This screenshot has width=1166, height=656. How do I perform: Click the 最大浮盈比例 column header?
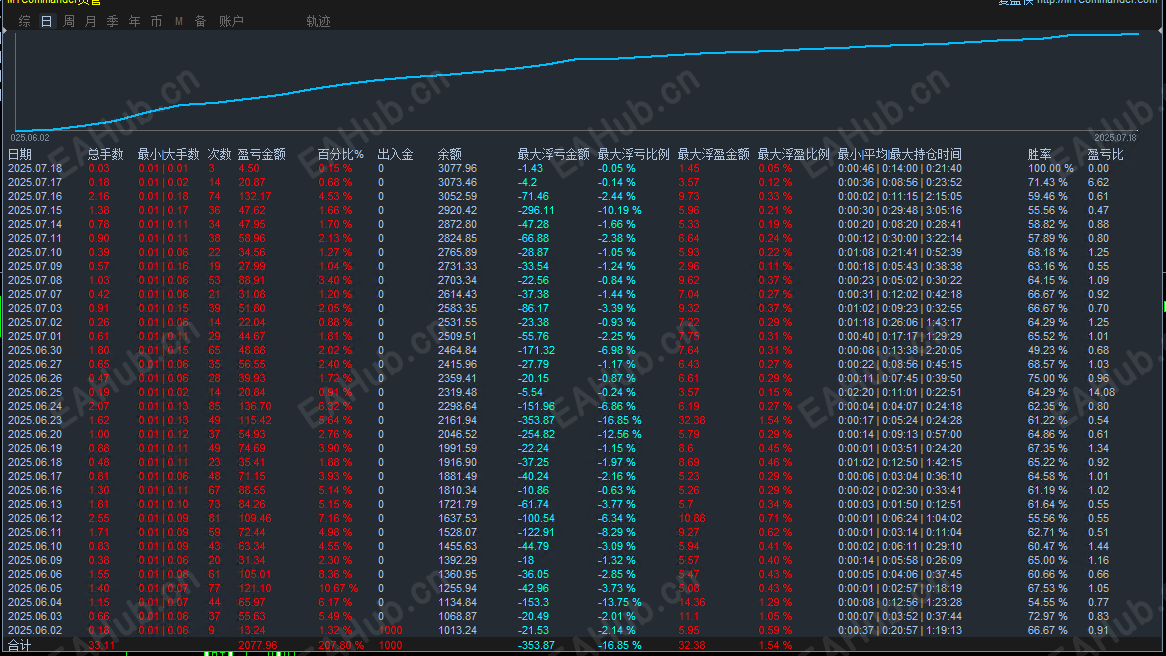(793, 155)
